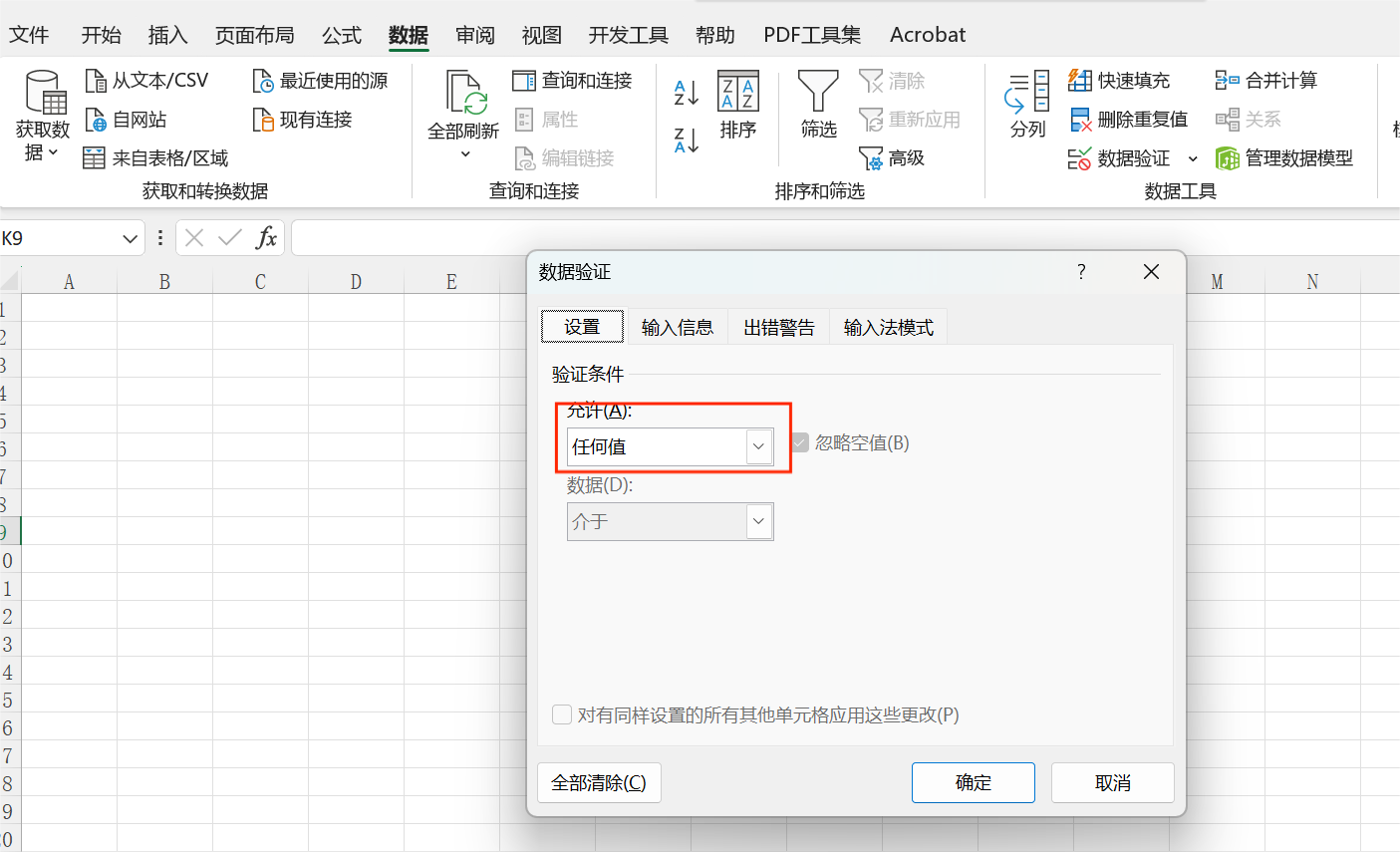Expand the 允许 (任何值) dropdown
The height and width of the screenshot is (852, 1400).
click(759, 446)
